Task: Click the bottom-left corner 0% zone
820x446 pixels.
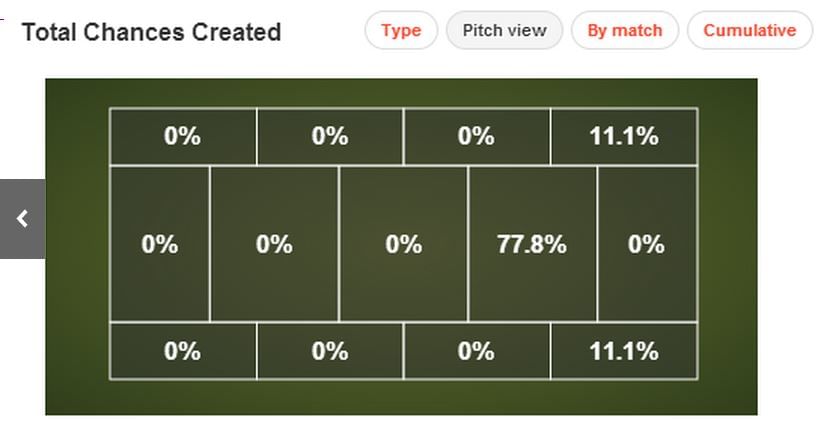Action: click(183, 351)
